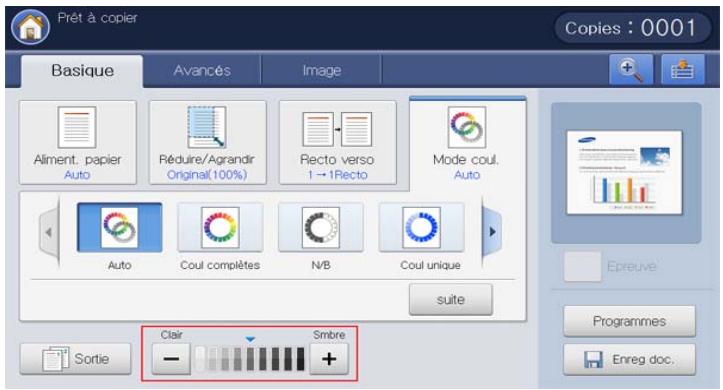
Task: Switch to the Basique tab
Action: coord(82,71)
